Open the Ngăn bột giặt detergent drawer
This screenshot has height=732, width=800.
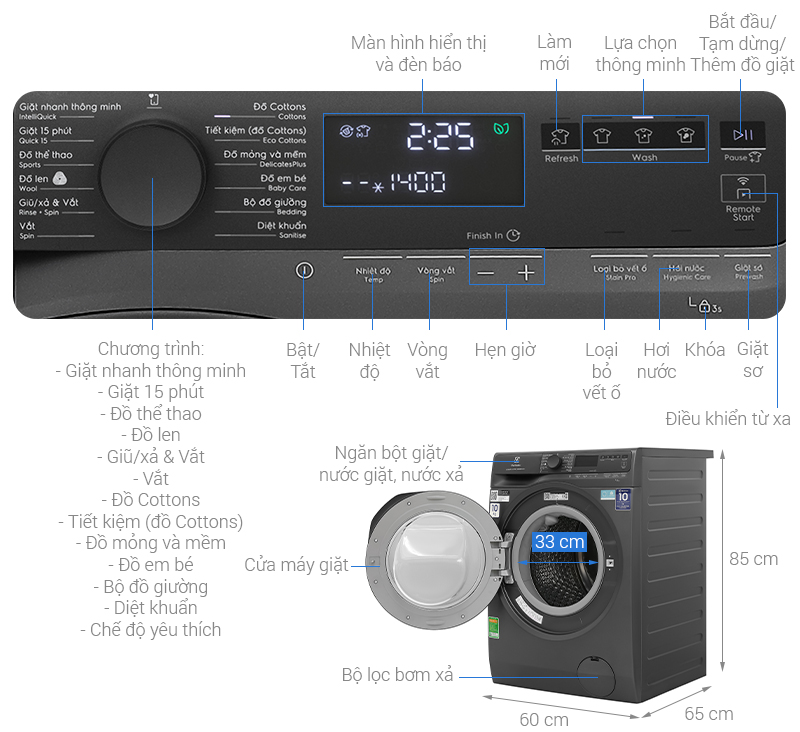coord(517,463)
